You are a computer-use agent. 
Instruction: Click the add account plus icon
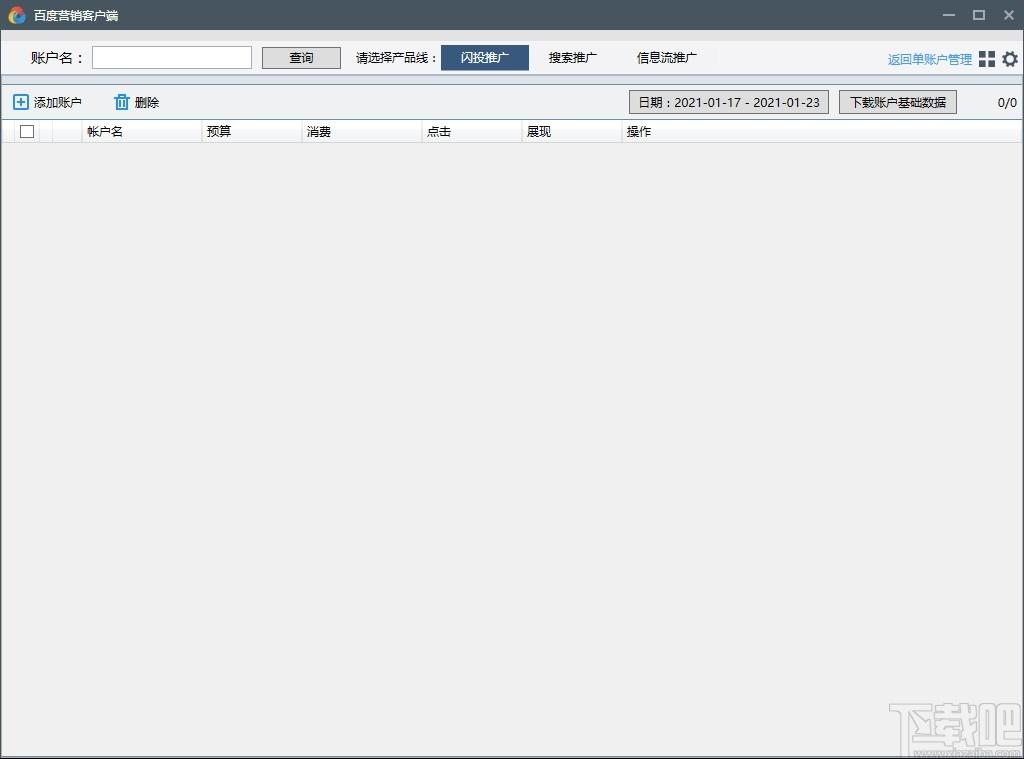(x=21, y=102)
